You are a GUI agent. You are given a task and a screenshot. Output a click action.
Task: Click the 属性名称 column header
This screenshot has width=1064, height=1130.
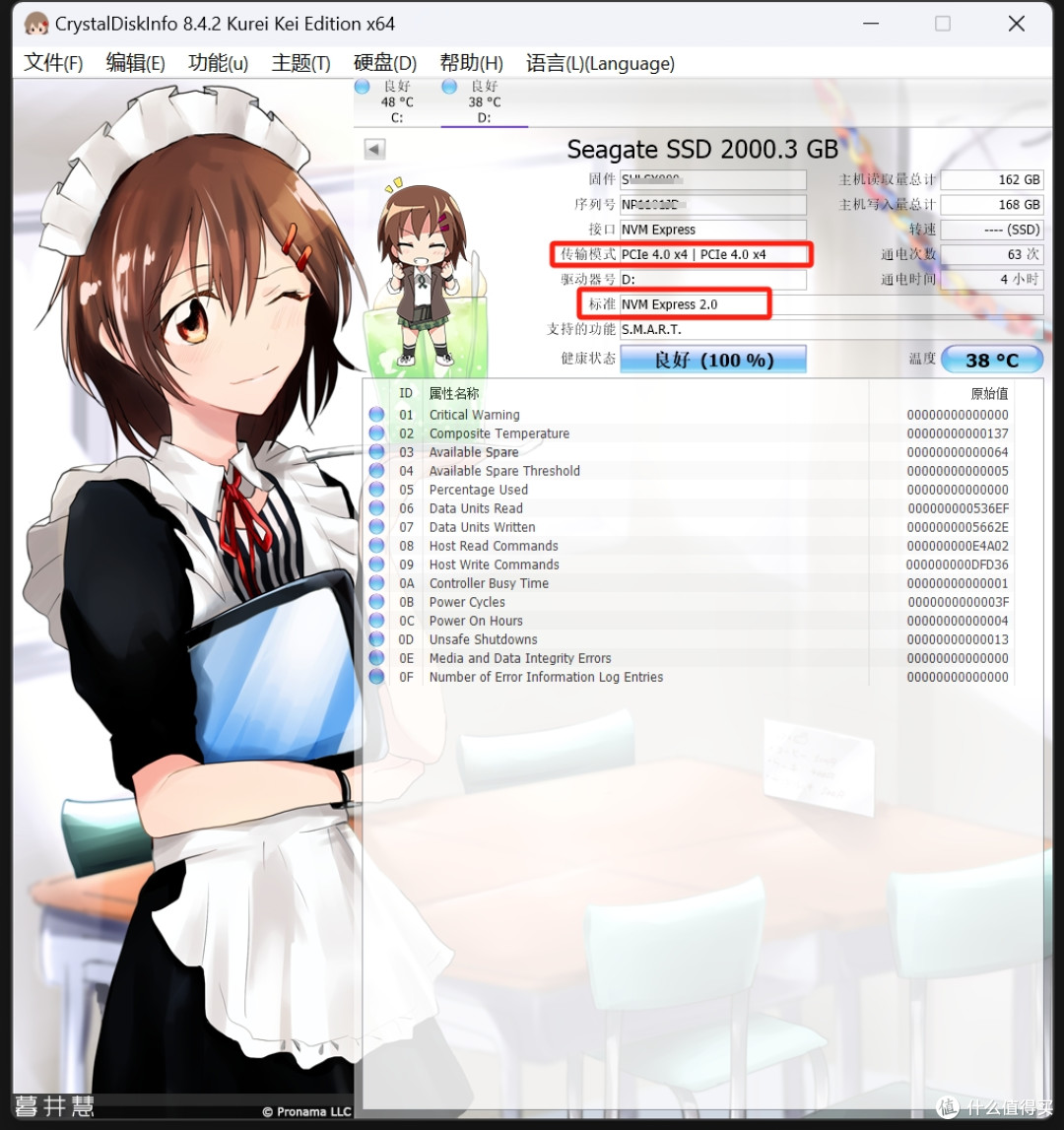point(454,393)
